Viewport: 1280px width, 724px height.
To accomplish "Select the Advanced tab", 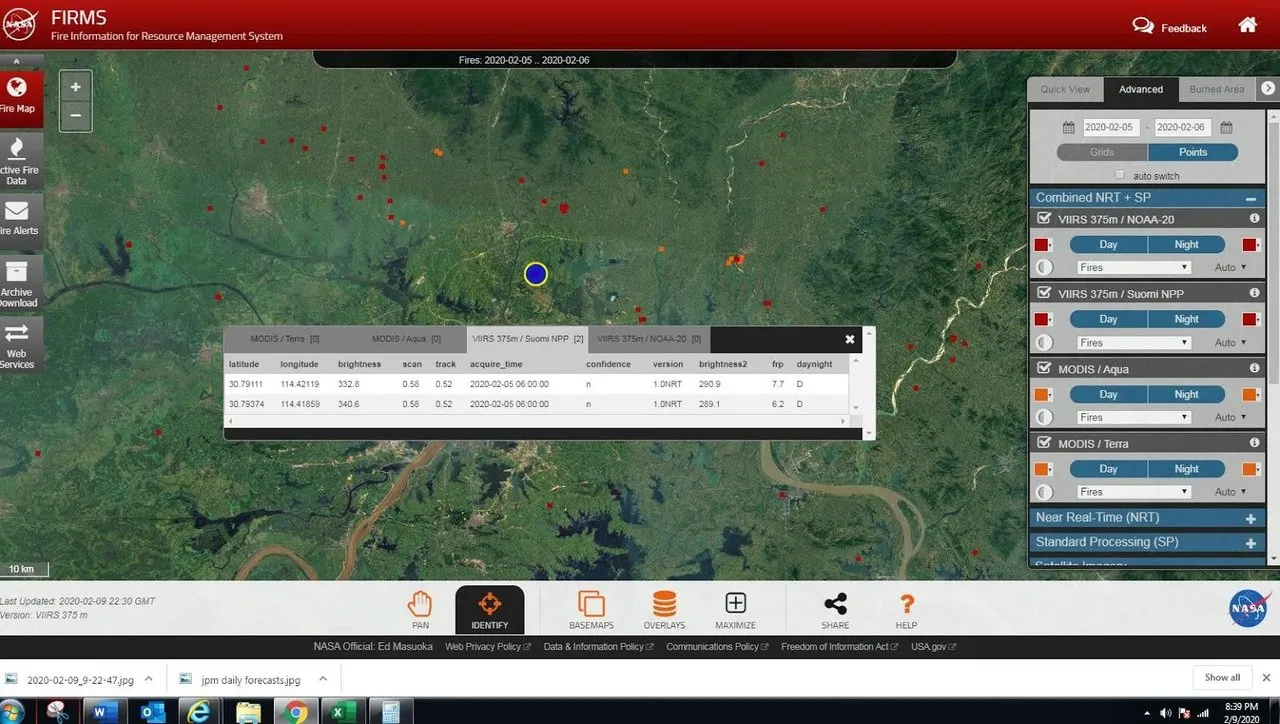I will tap(1141, 89).
